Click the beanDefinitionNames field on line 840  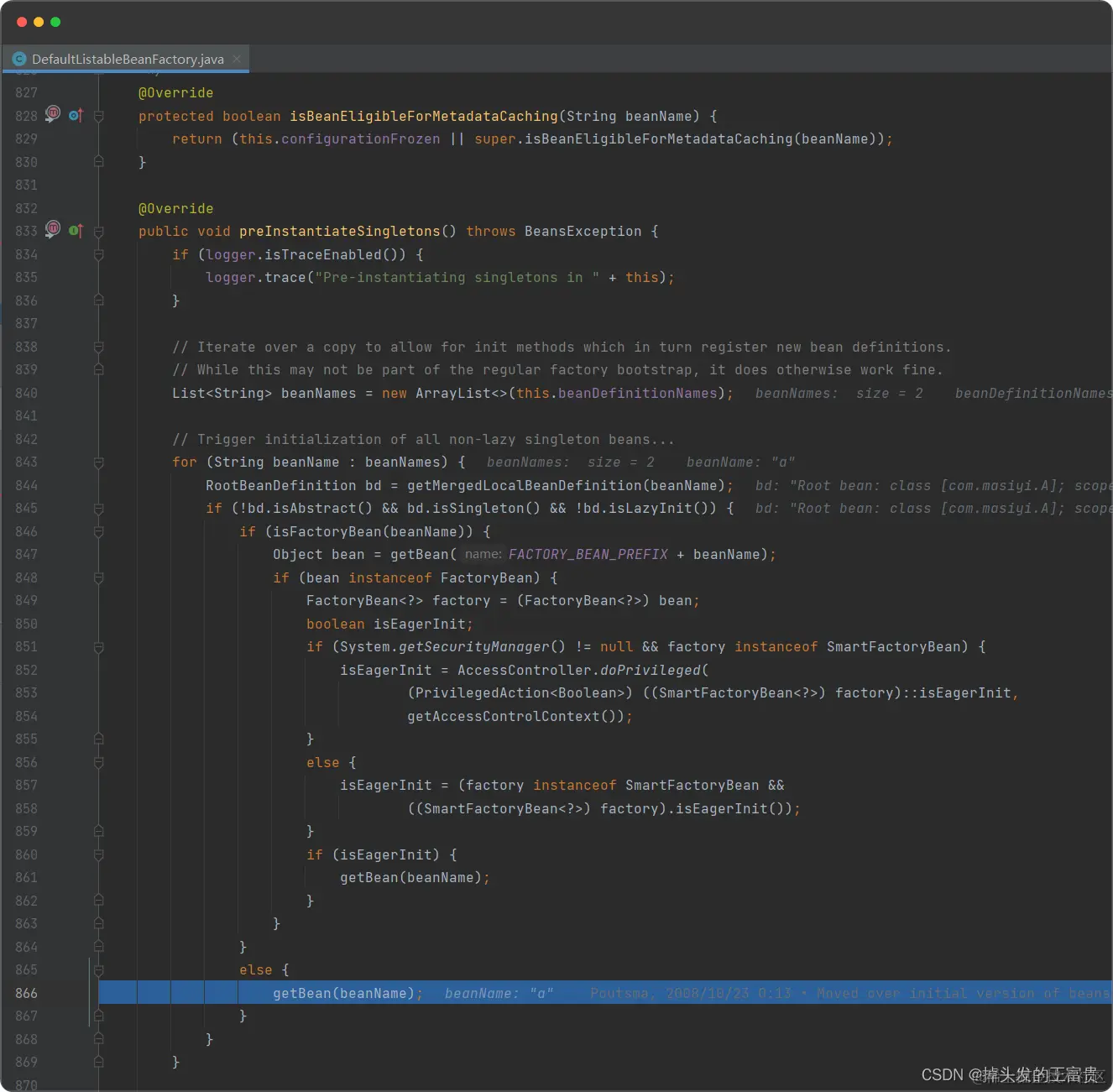(x=638, y=393)
